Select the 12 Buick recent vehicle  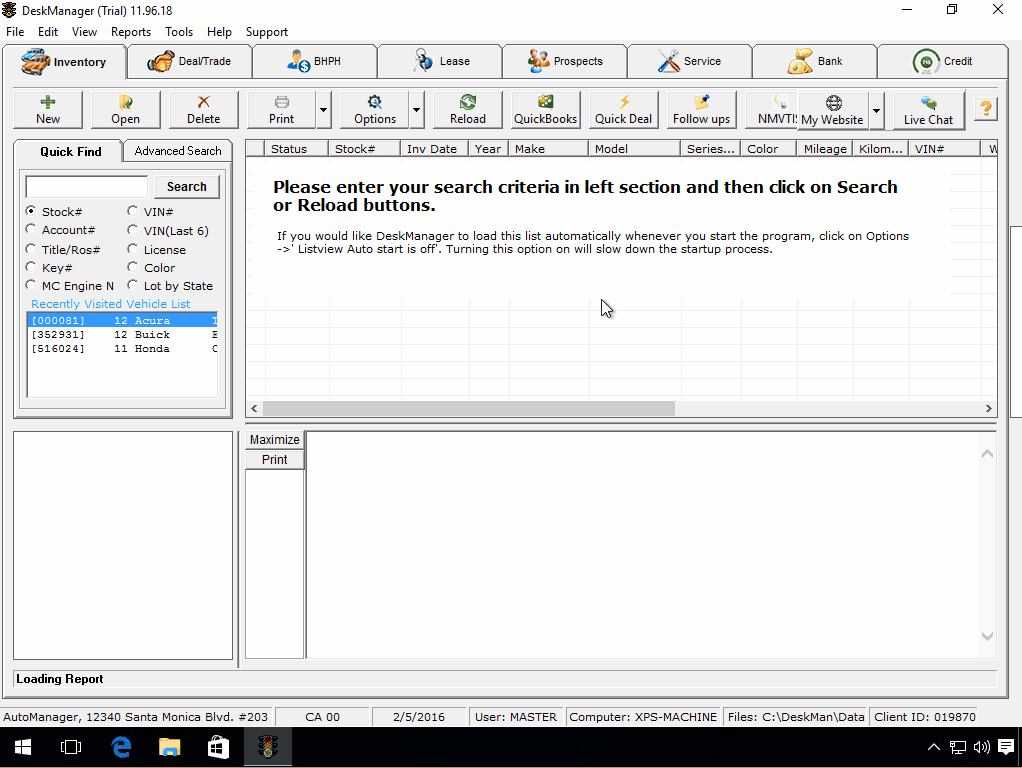(123, 334)
